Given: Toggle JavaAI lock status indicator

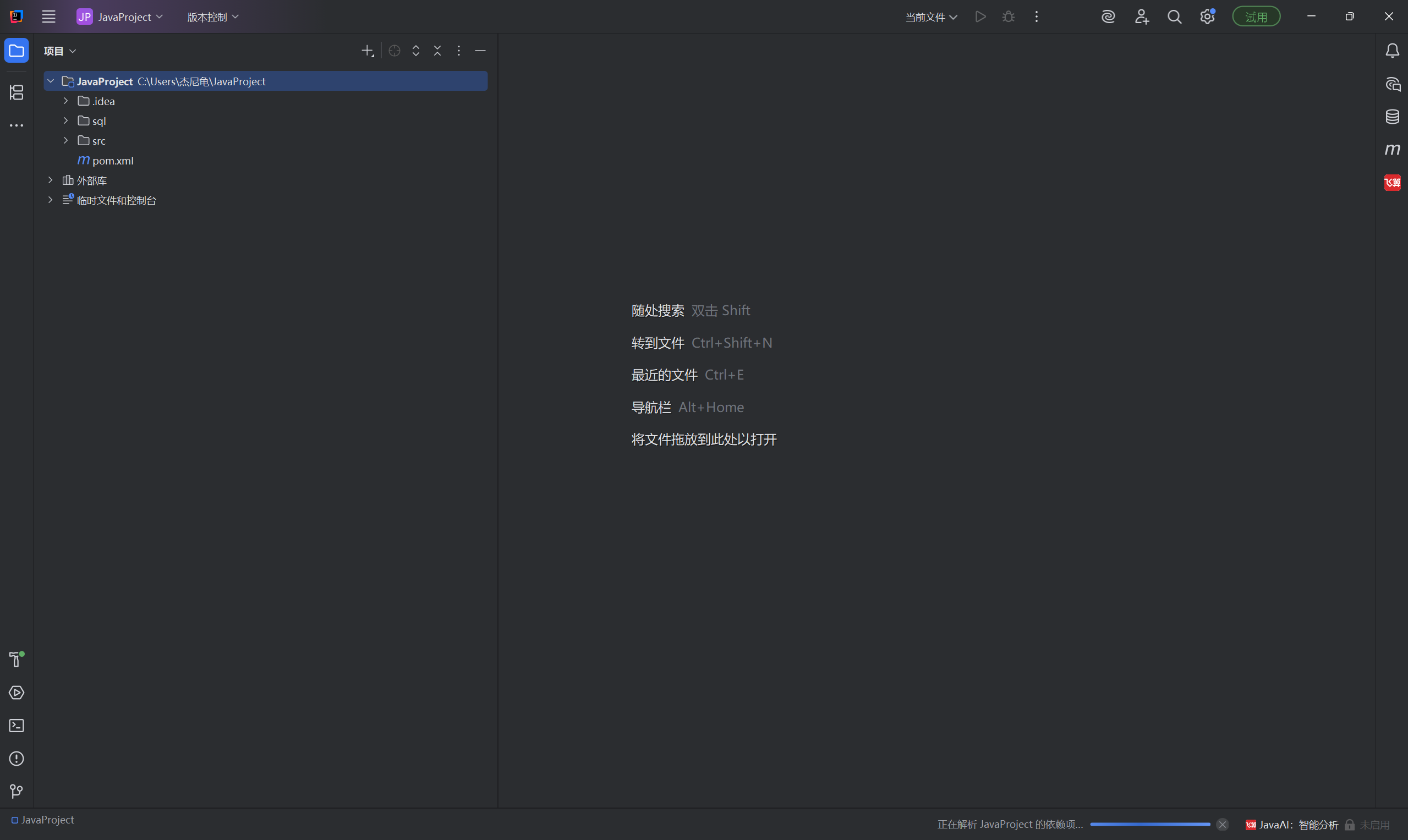Looking at the screenshot, I should pos(1350,825).
